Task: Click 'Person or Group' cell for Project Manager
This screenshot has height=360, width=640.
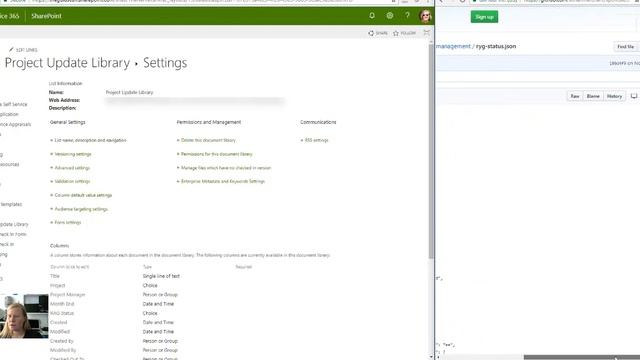Action: (160, 294)
